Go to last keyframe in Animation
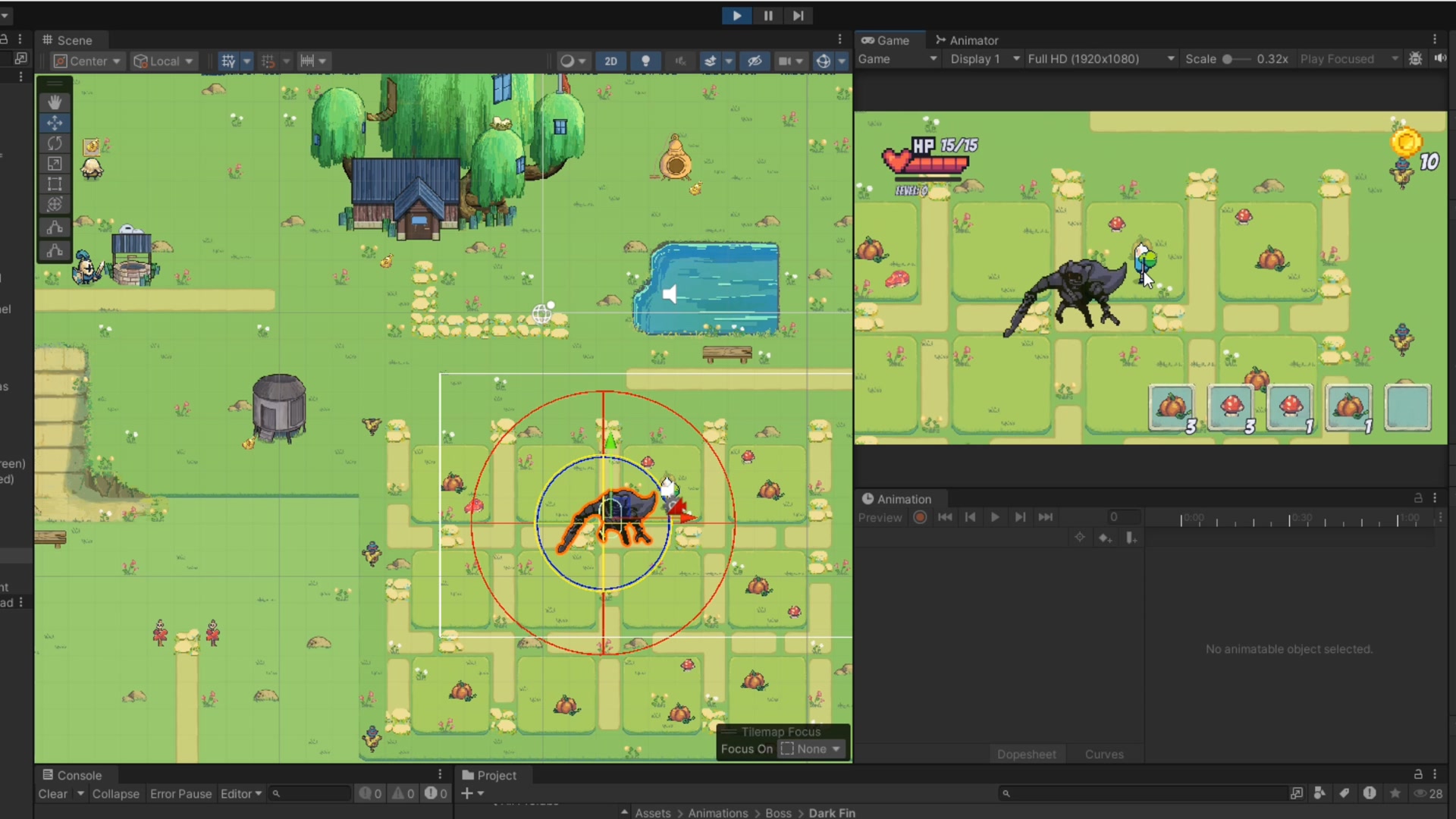The width and height of the screenshot is (1456, 819). [1045, 517]
